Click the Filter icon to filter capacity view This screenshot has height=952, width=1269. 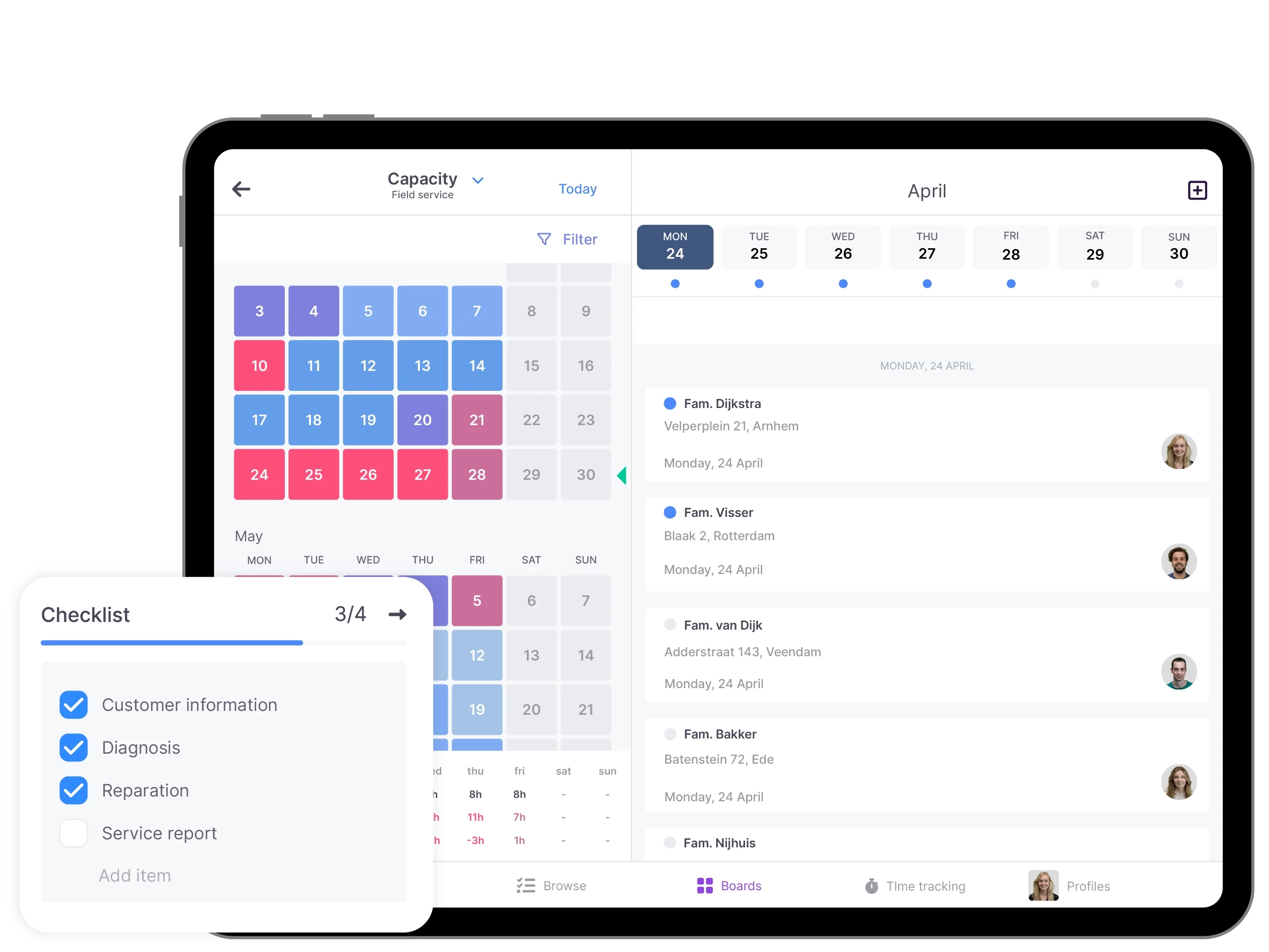click(542, 239)
